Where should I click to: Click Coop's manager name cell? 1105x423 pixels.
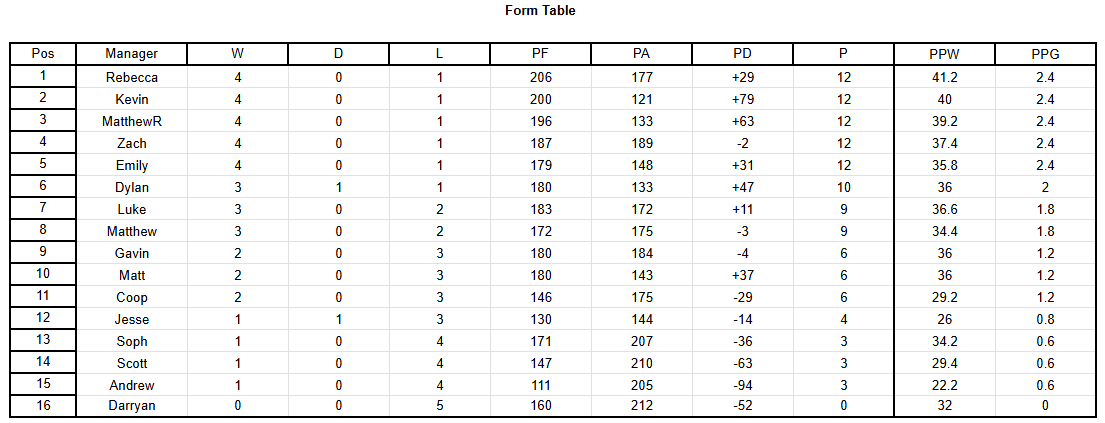132,298
